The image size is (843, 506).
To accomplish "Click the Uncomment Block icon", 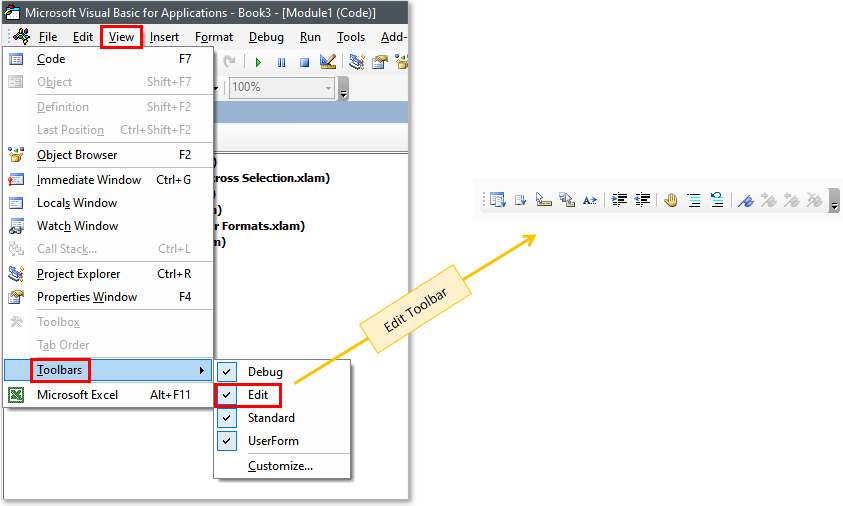I will tap(717, 200).
